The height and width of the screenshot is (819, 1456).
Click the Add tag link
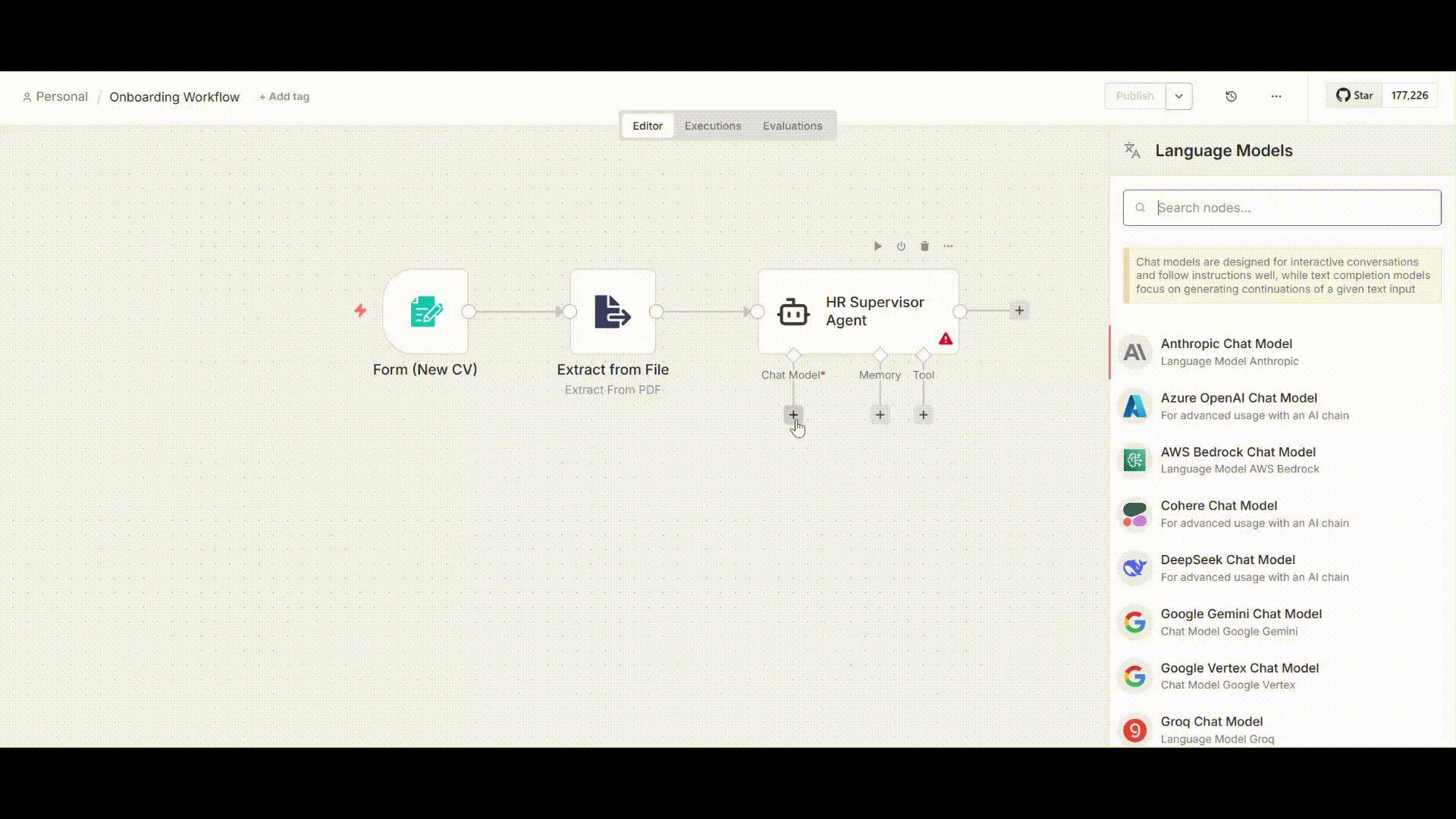(x=284, y=97)
